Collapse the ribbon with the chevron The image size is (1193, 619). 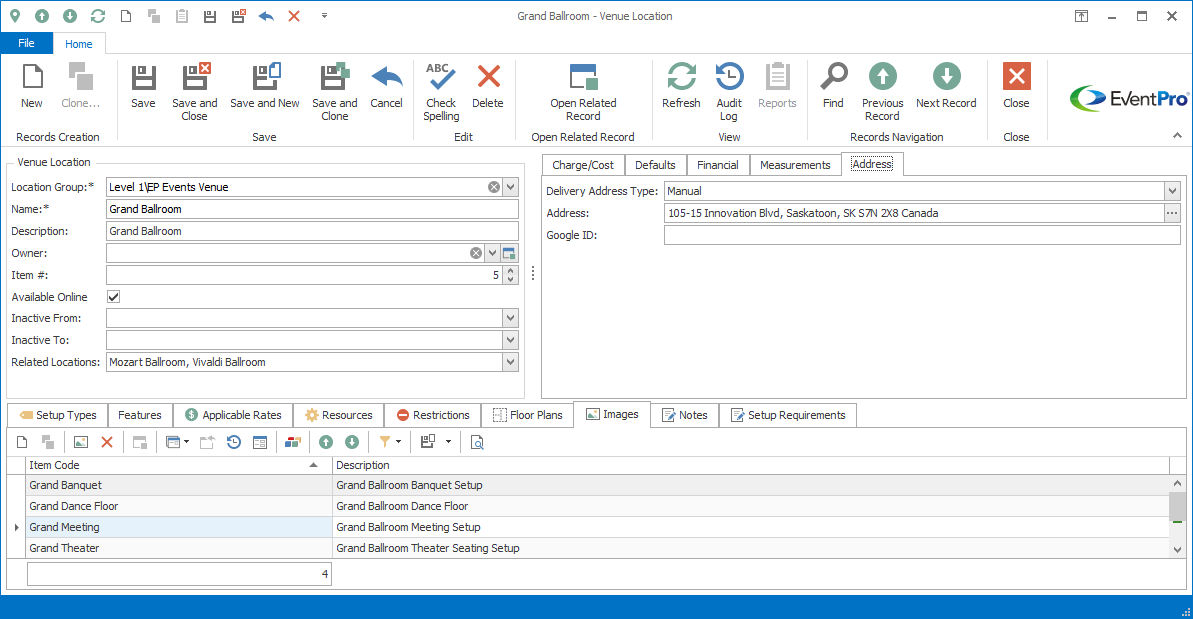[1177, 135]
